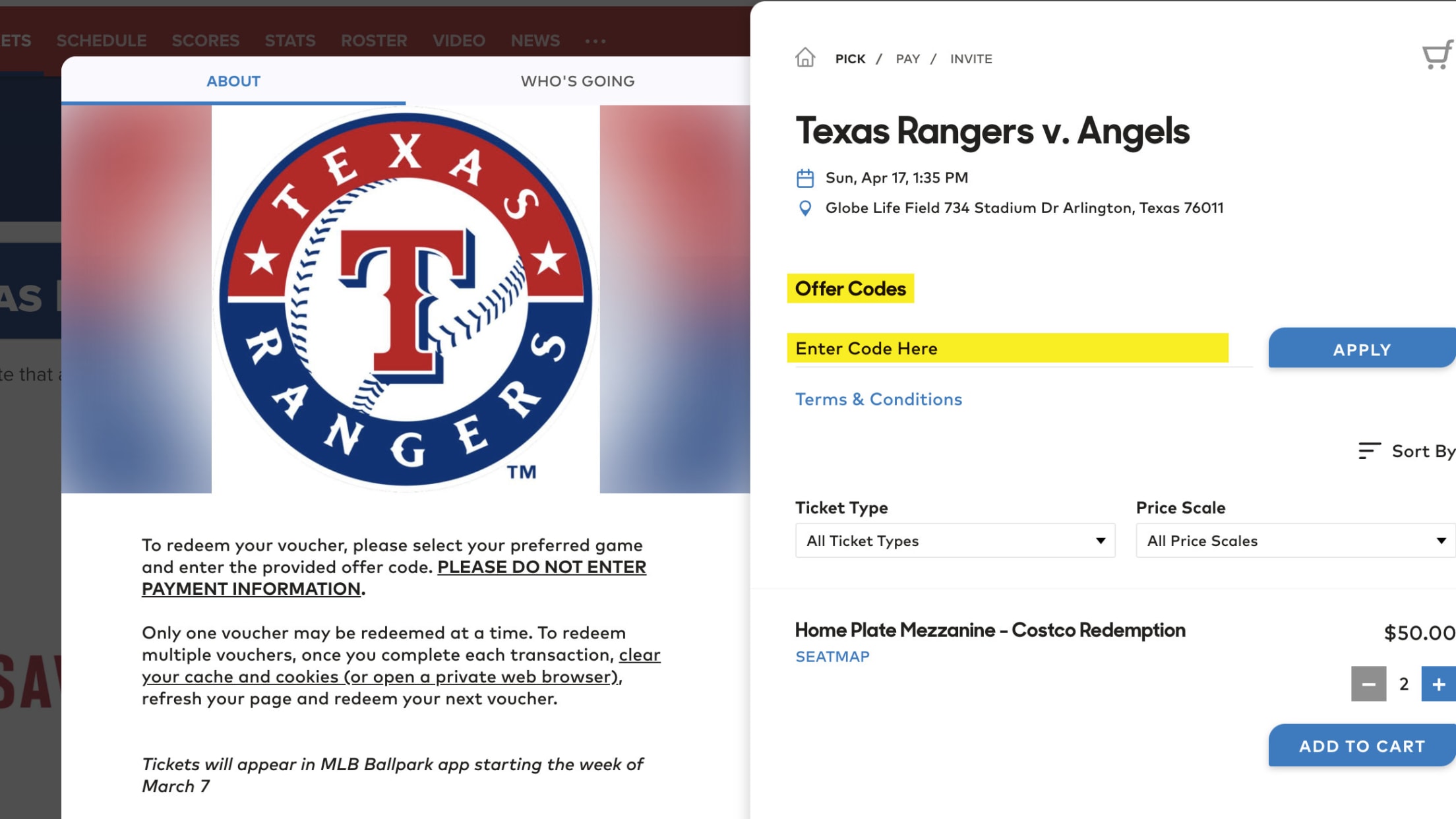Screen dimensions: 1456x819
Task: Switch to the About tab
Action: coord(233,81)
